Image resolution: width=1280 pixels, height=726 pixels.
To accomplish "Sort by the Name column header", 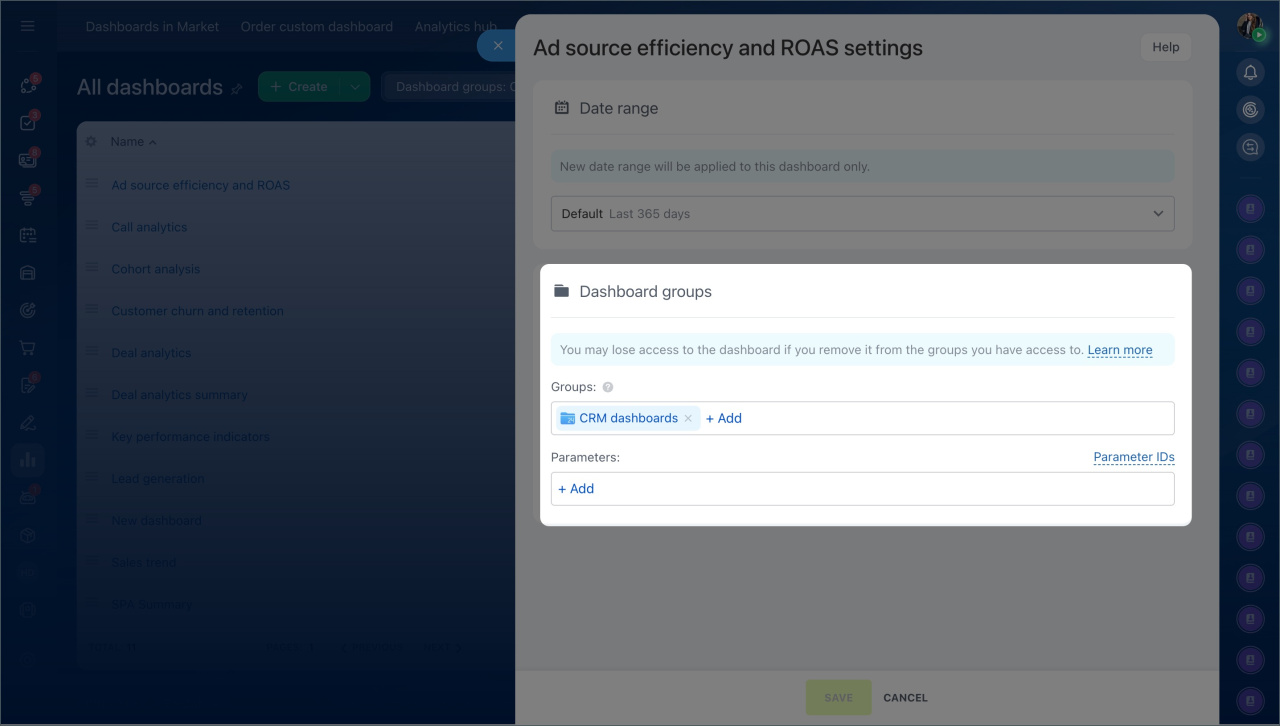I will 128,142.
